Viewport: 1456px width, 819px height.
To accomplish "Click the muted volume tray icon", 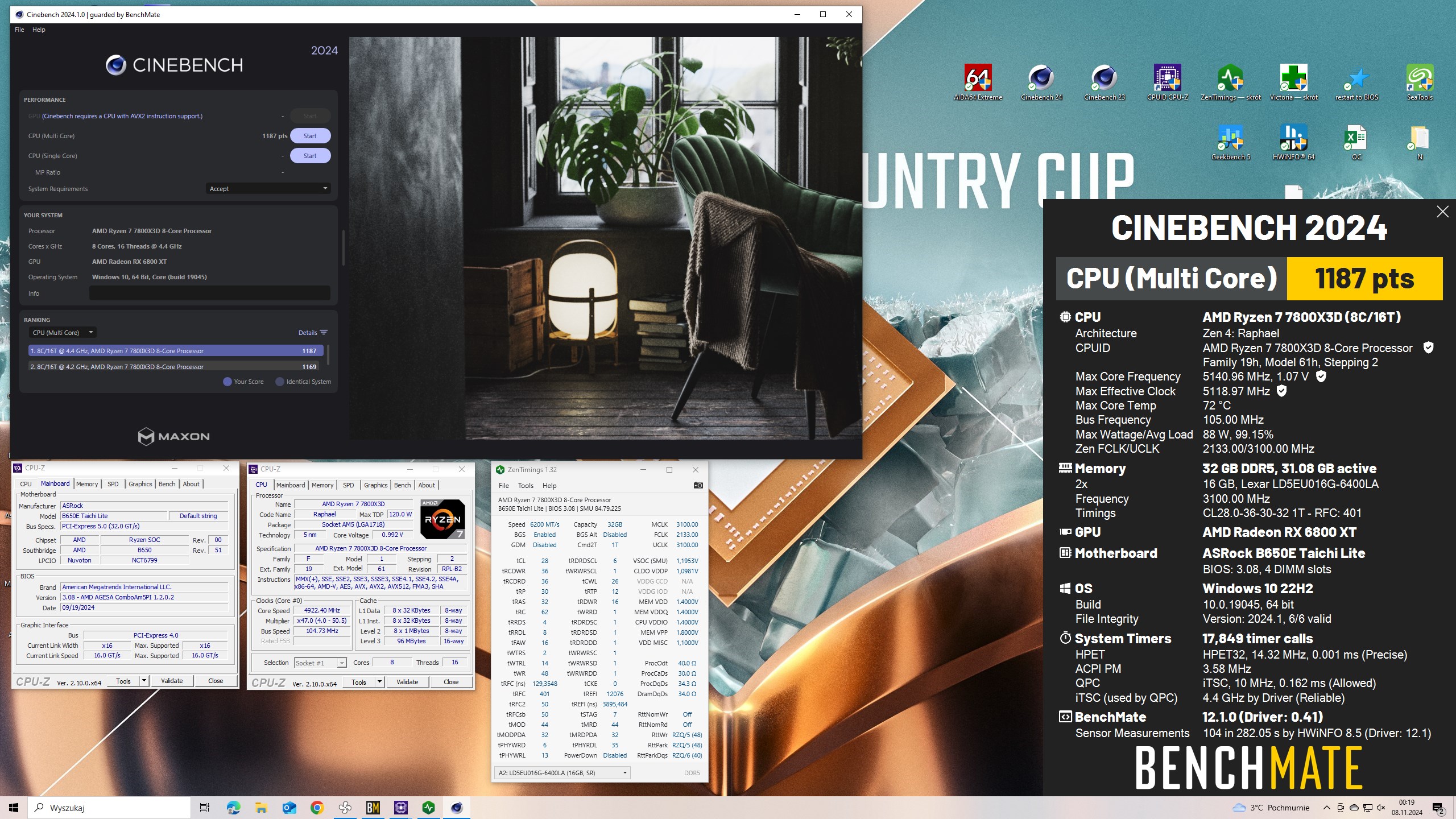I will tap(1381, 808).
